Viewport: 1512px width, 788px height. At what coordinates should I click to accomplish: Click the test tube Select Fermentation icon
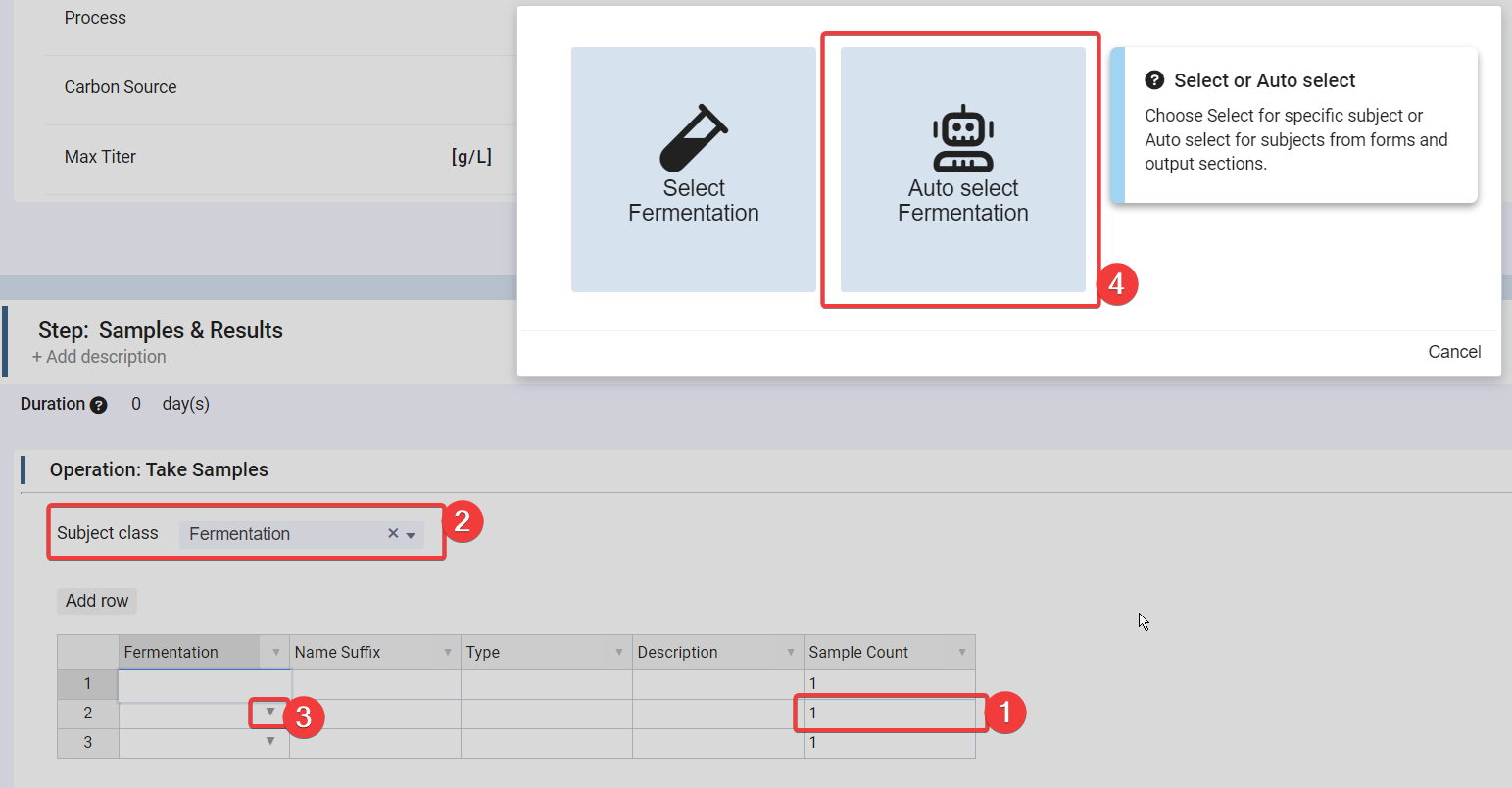click(x=693, y=138)
